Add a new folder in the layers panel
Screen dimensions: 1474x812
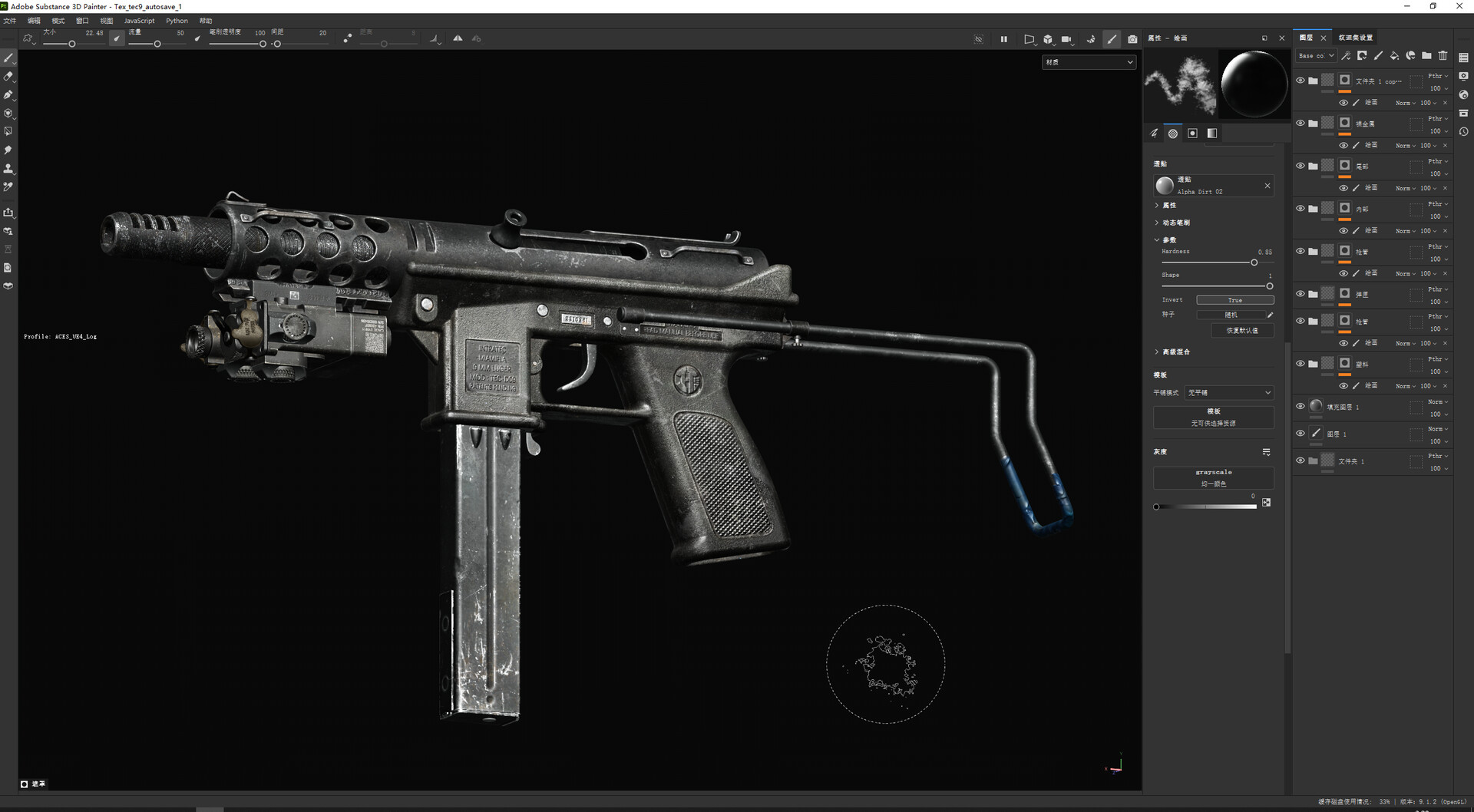click(1426, 55)
